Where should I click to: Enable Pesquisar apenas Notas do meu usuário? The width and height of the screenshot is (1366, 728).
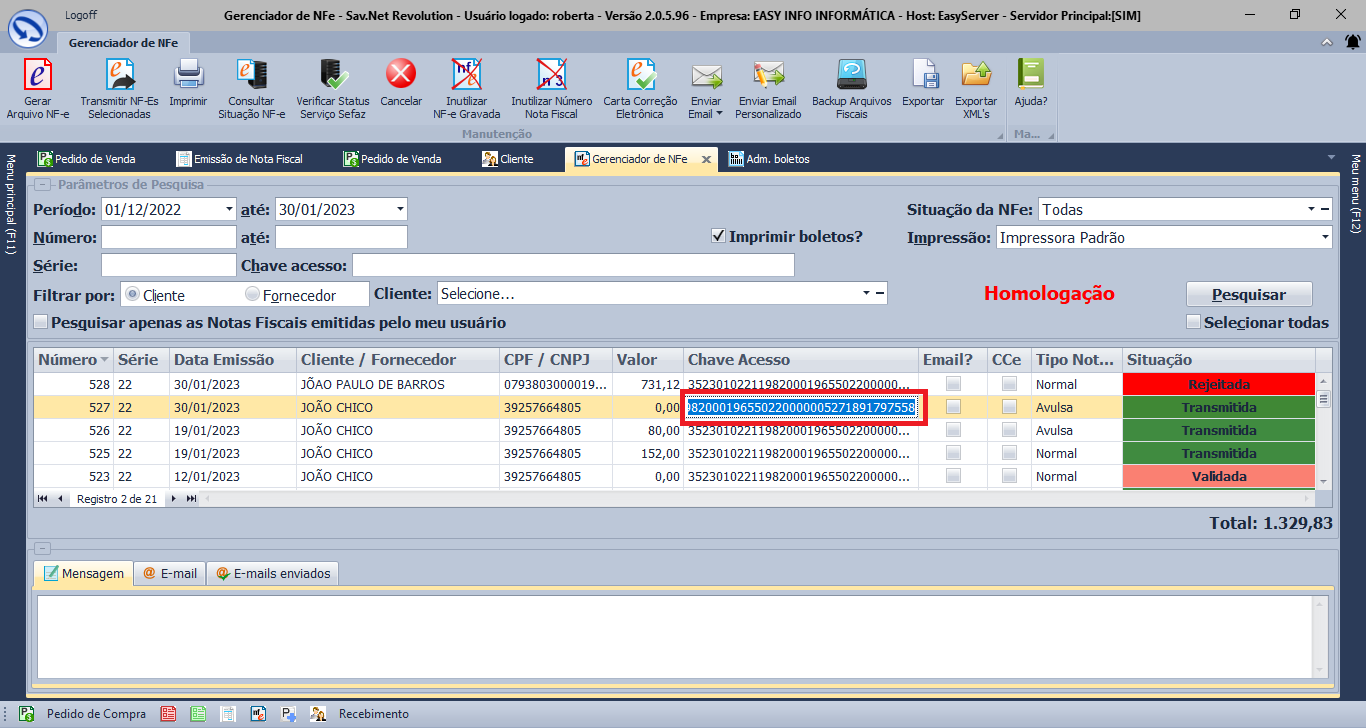(x=41, y=323)
